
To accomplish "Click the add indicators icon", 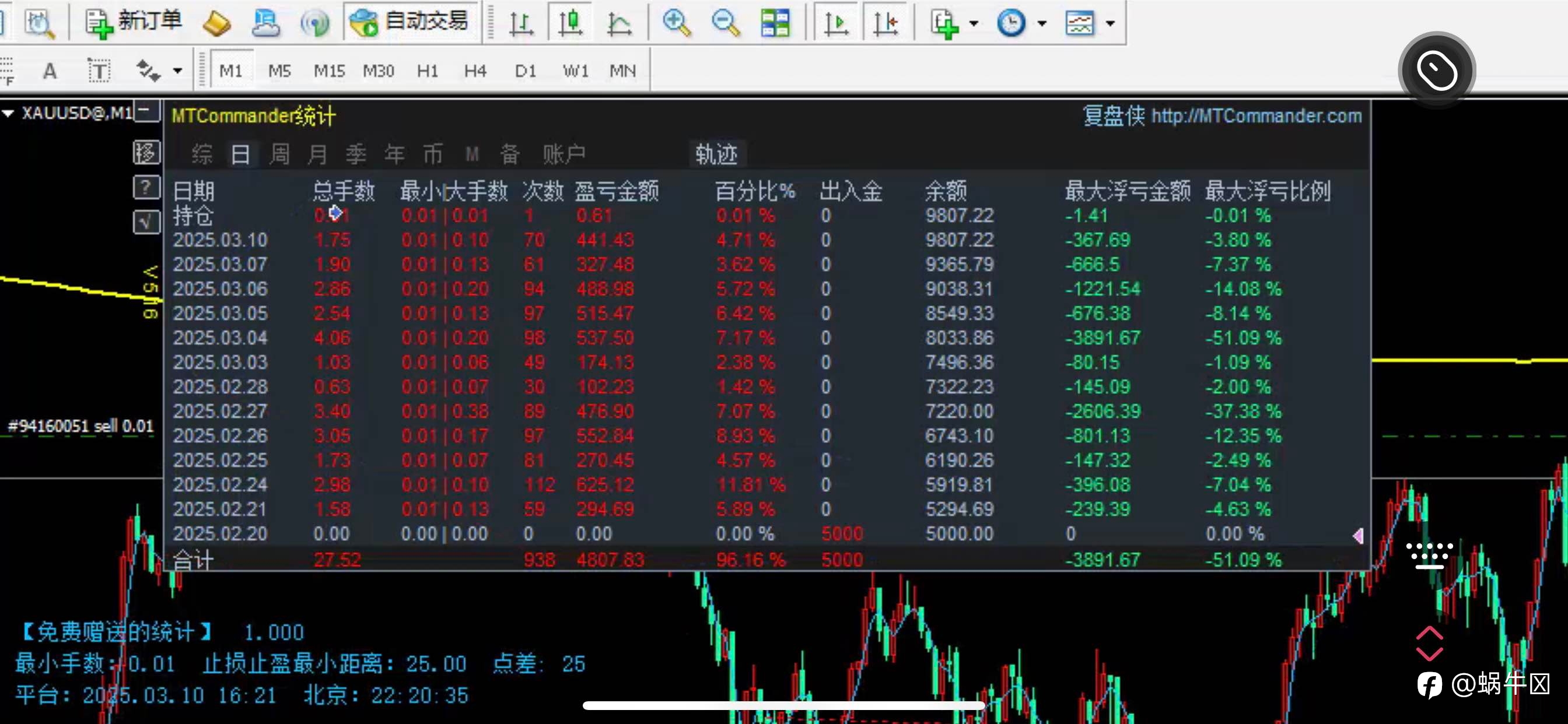I will 943,24.
